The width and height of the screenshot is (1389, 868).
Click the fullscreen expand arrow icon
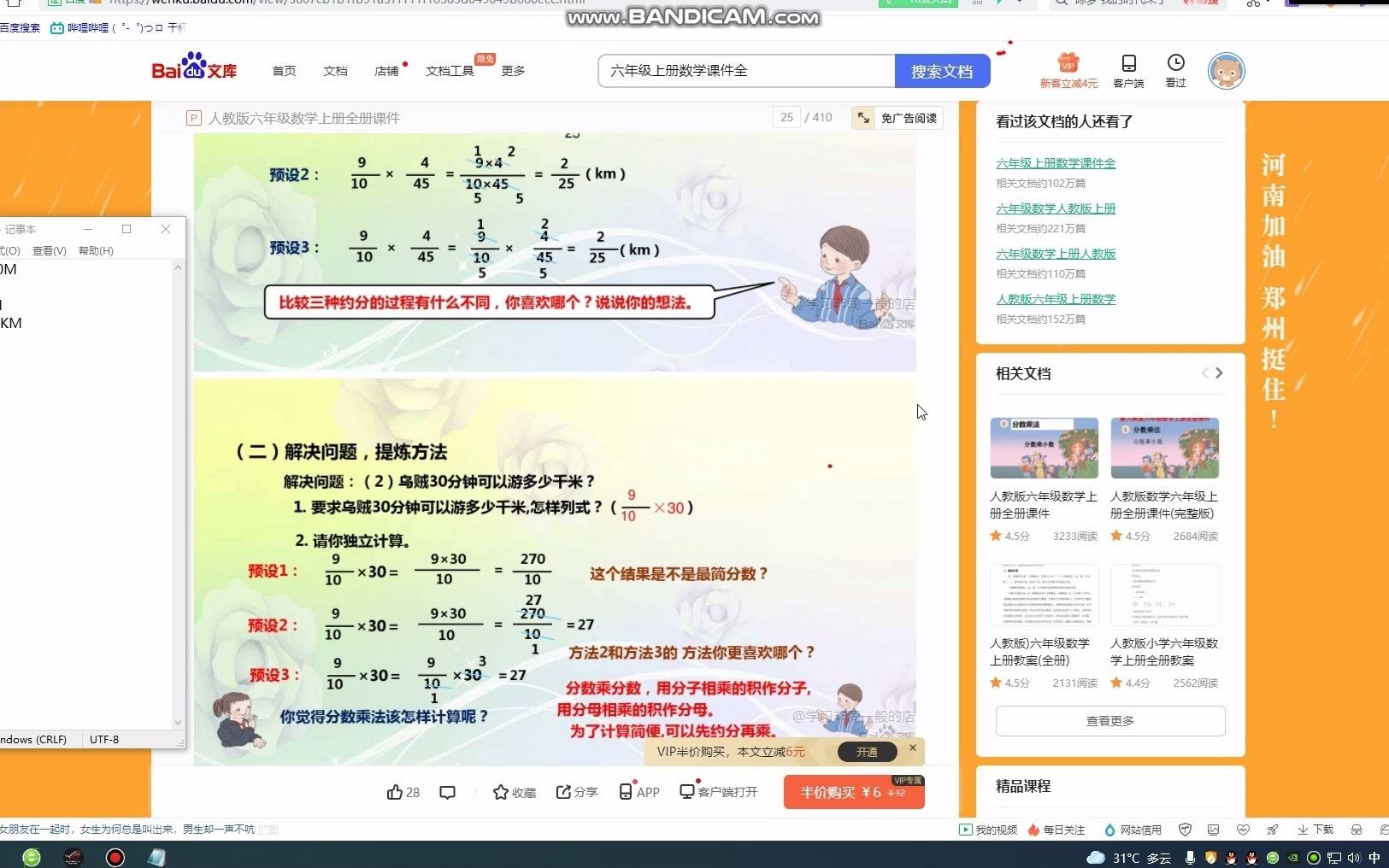click(863, 118)
